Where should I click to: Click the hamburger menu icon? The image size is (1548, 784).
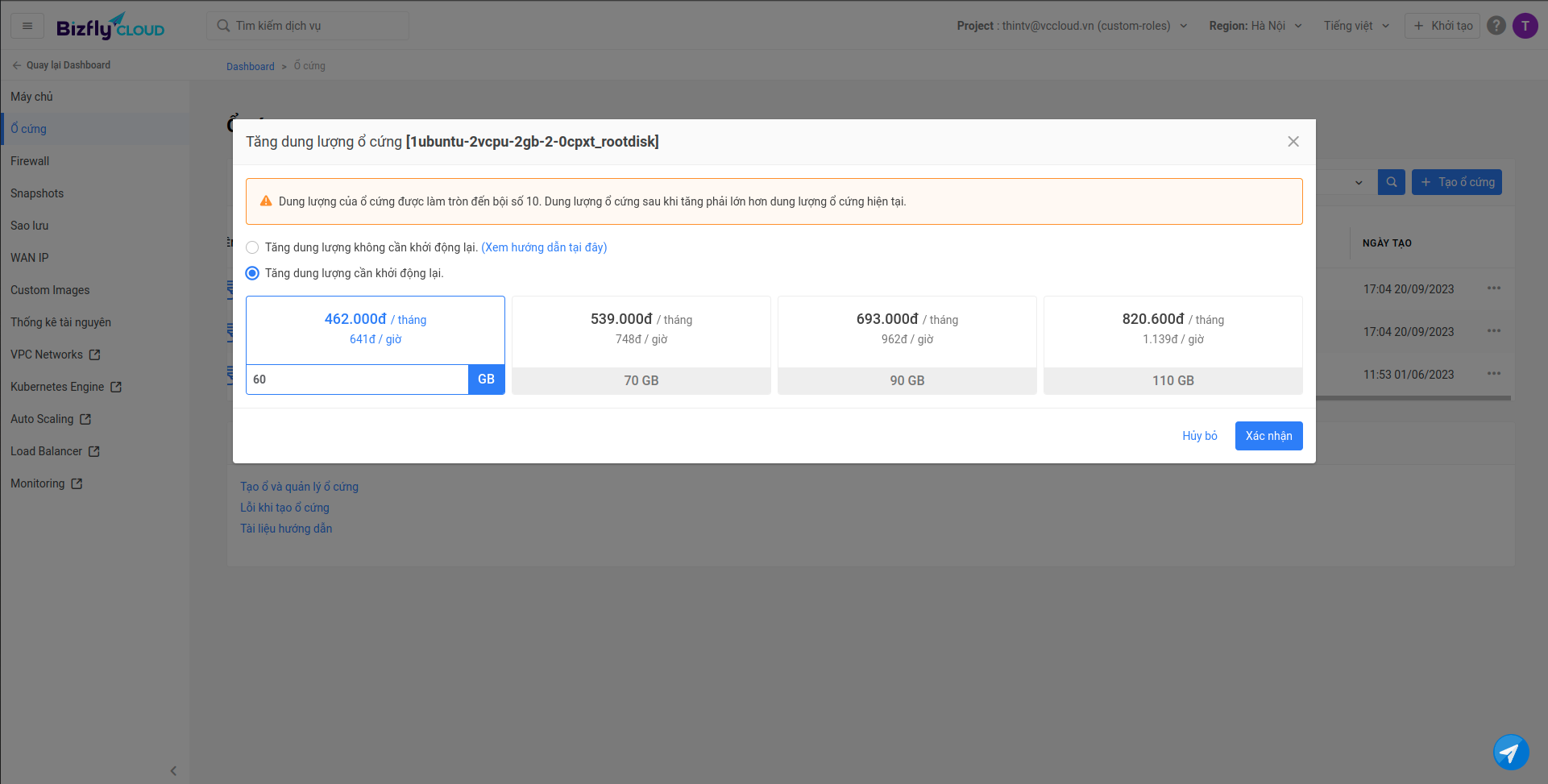point(27,26)
